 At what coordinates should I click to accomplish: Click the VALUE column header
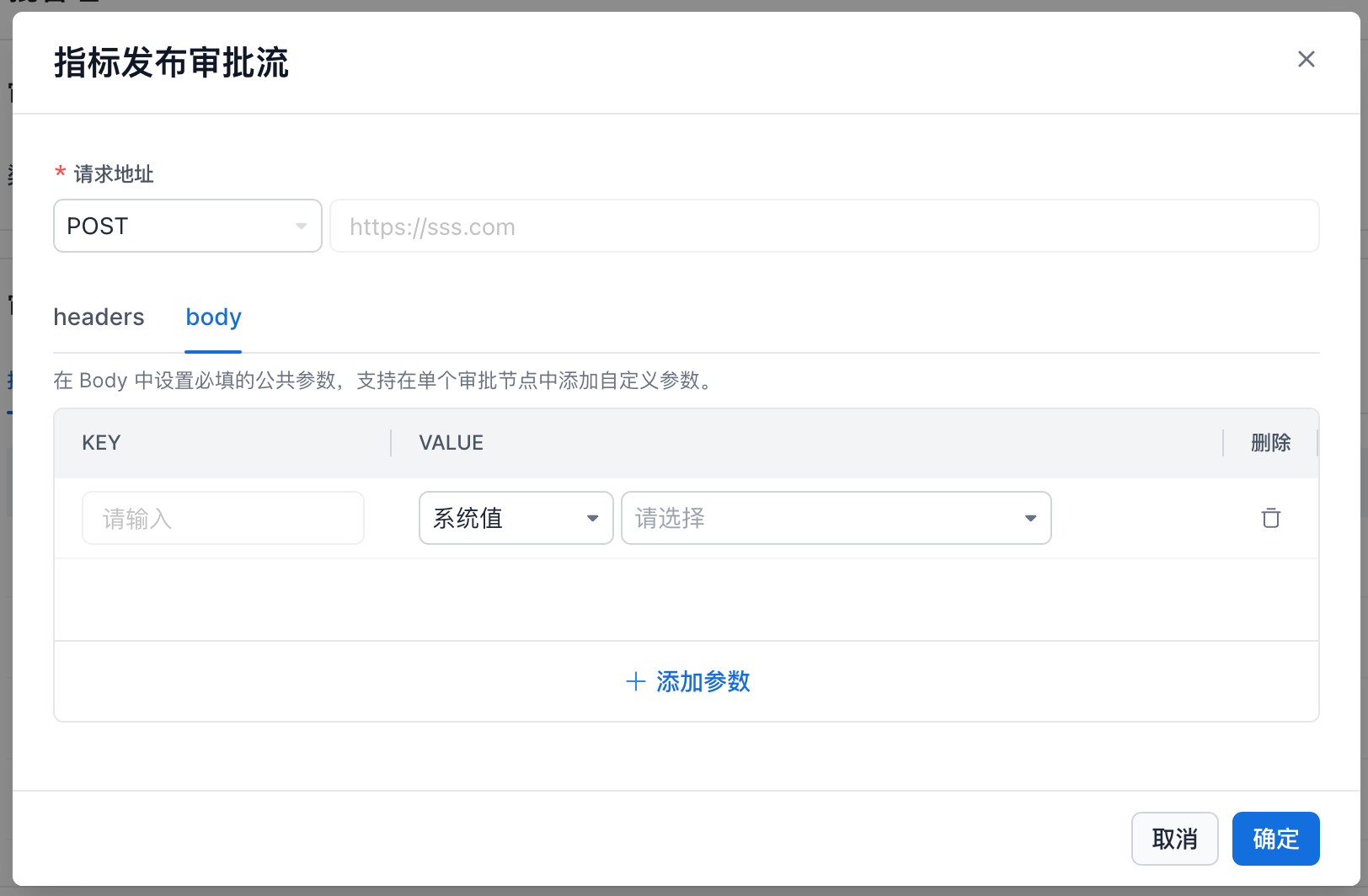pos(452,443)
